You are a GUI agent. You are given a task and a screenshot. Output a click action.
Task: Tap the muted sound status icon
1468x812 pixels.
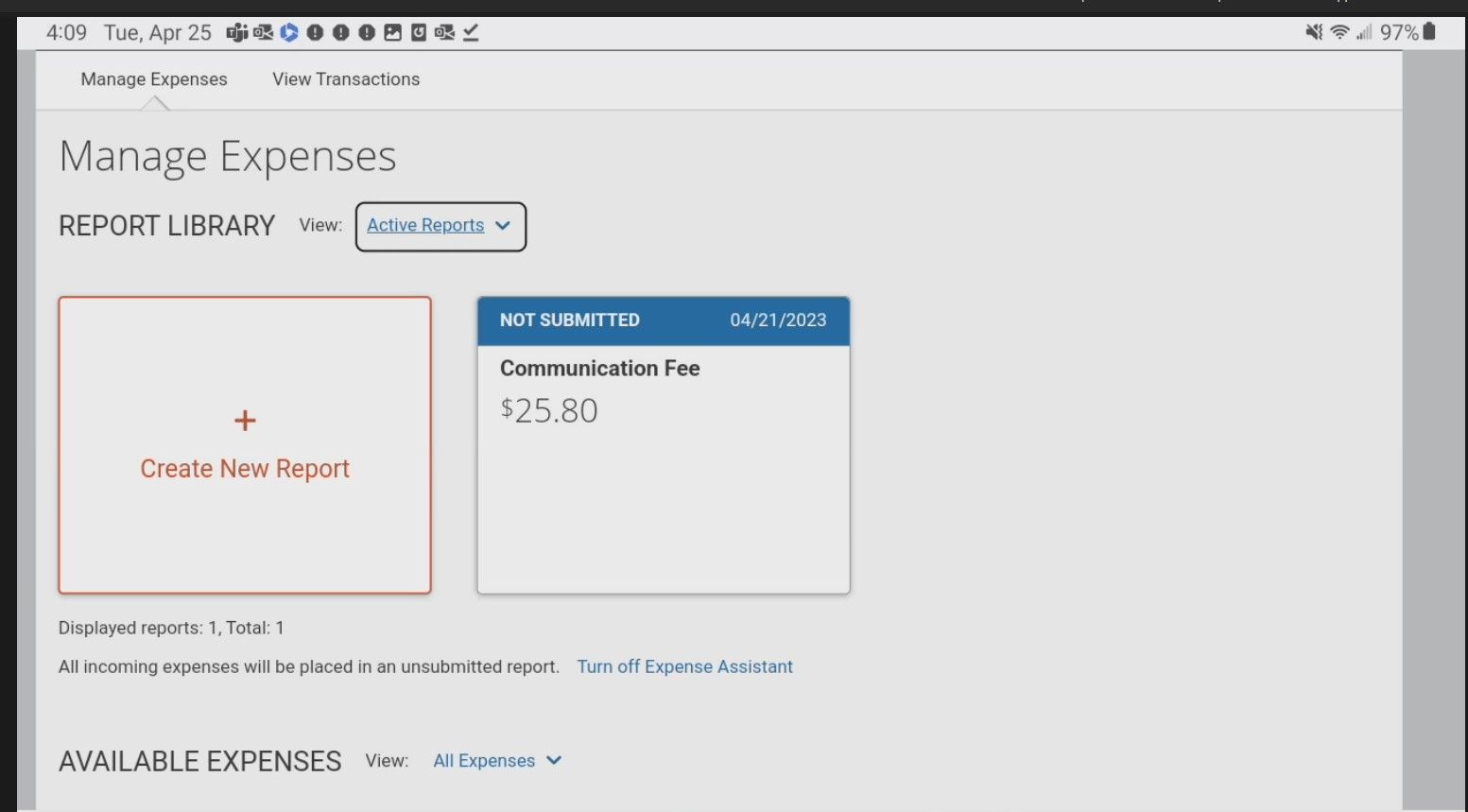(x=1314, y=33)
